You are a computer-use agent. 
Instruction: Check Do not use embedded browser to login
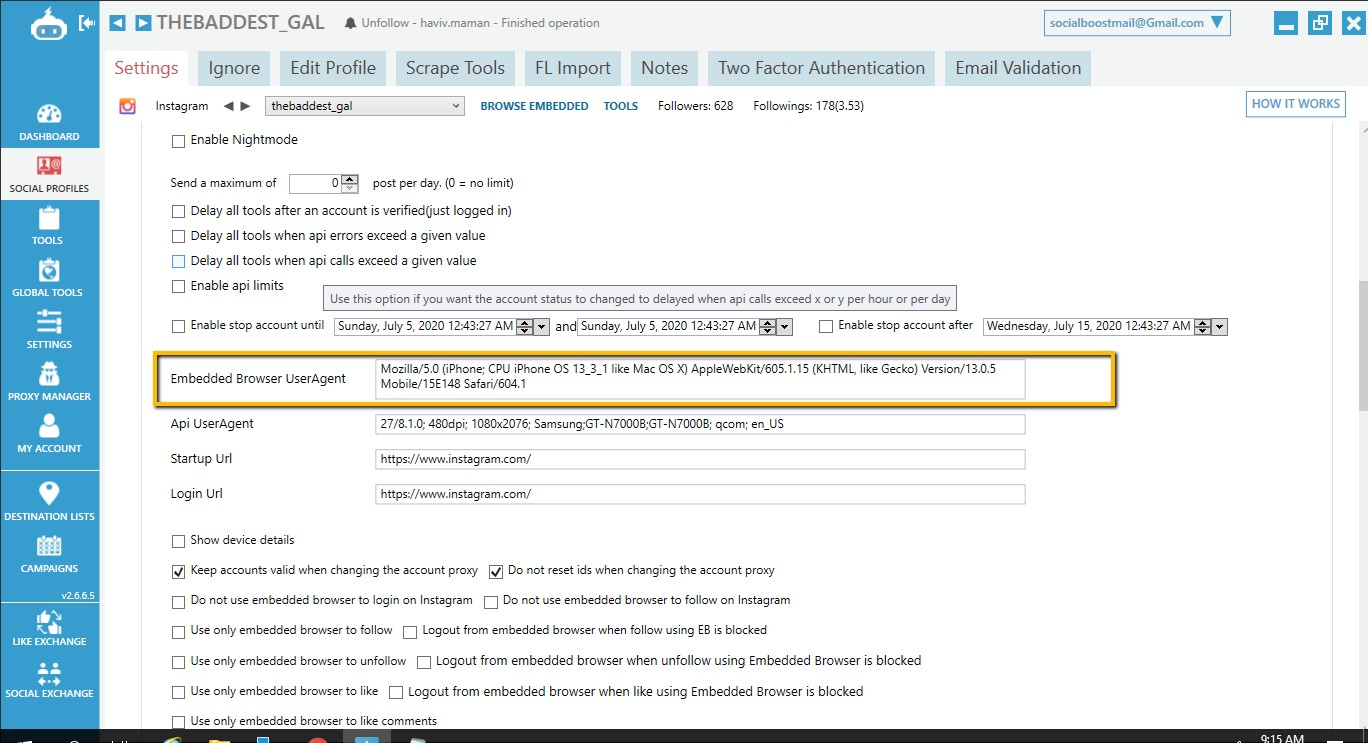(x=179, y=602)
